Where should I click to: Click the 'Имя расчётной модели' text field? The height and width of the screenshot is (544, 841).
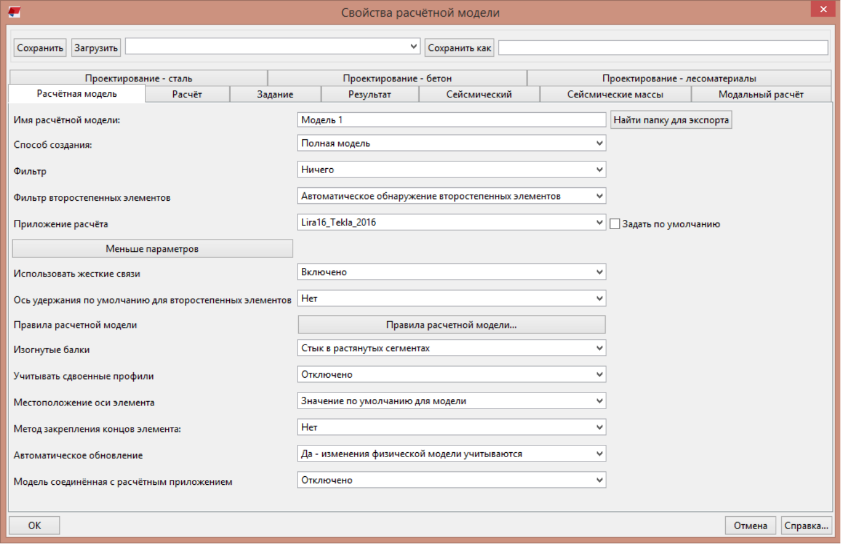tap(452, 120)
